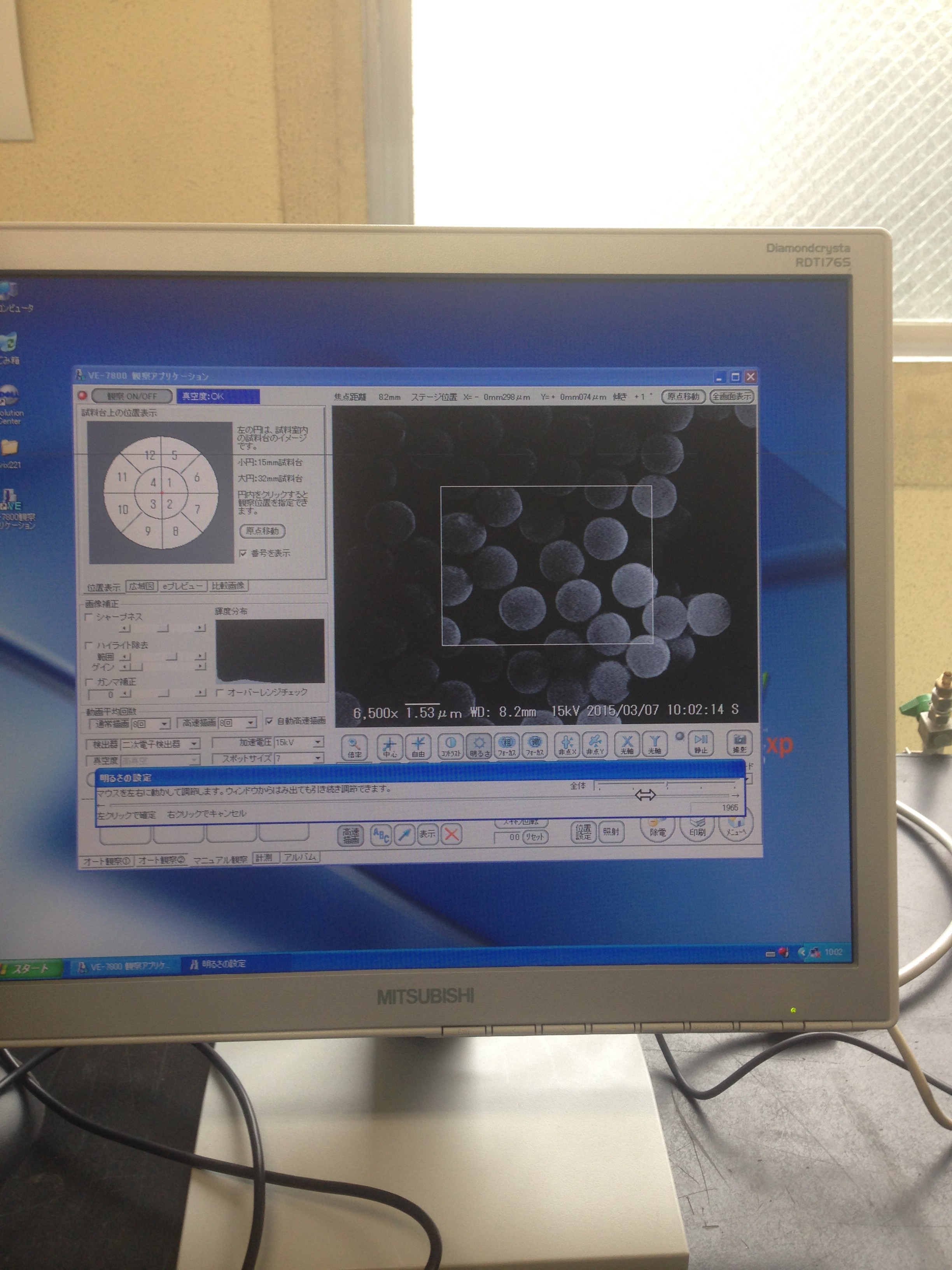Open the スタート menu button
The height and width of the screenshot is (1270, 952).
pos(30,968)
